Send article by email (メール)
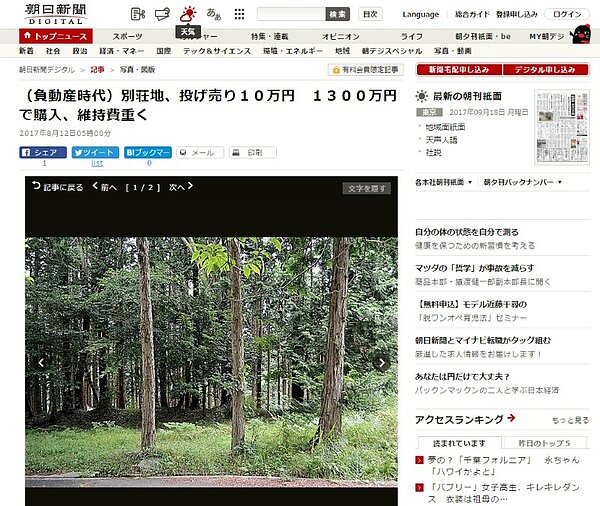600x506 pixels. pos(200,152)
